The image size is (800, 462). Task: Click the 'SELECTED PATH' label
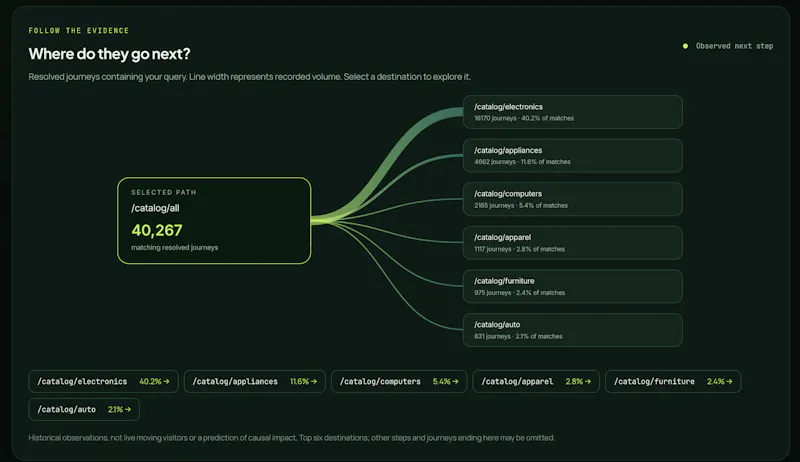pos(164,192)
